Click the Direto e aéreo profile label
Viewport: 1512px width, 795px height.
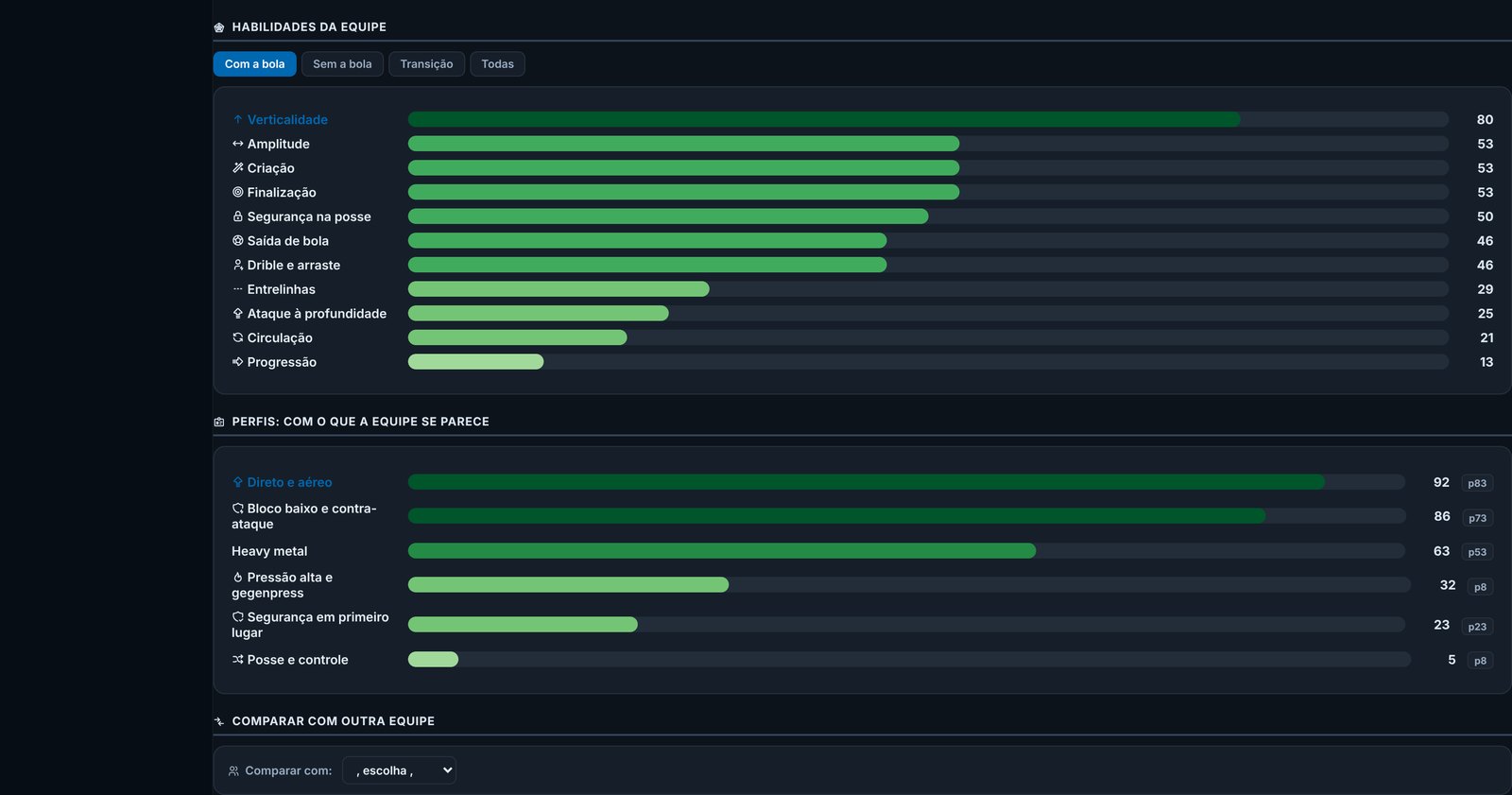[x=289, y=482]
